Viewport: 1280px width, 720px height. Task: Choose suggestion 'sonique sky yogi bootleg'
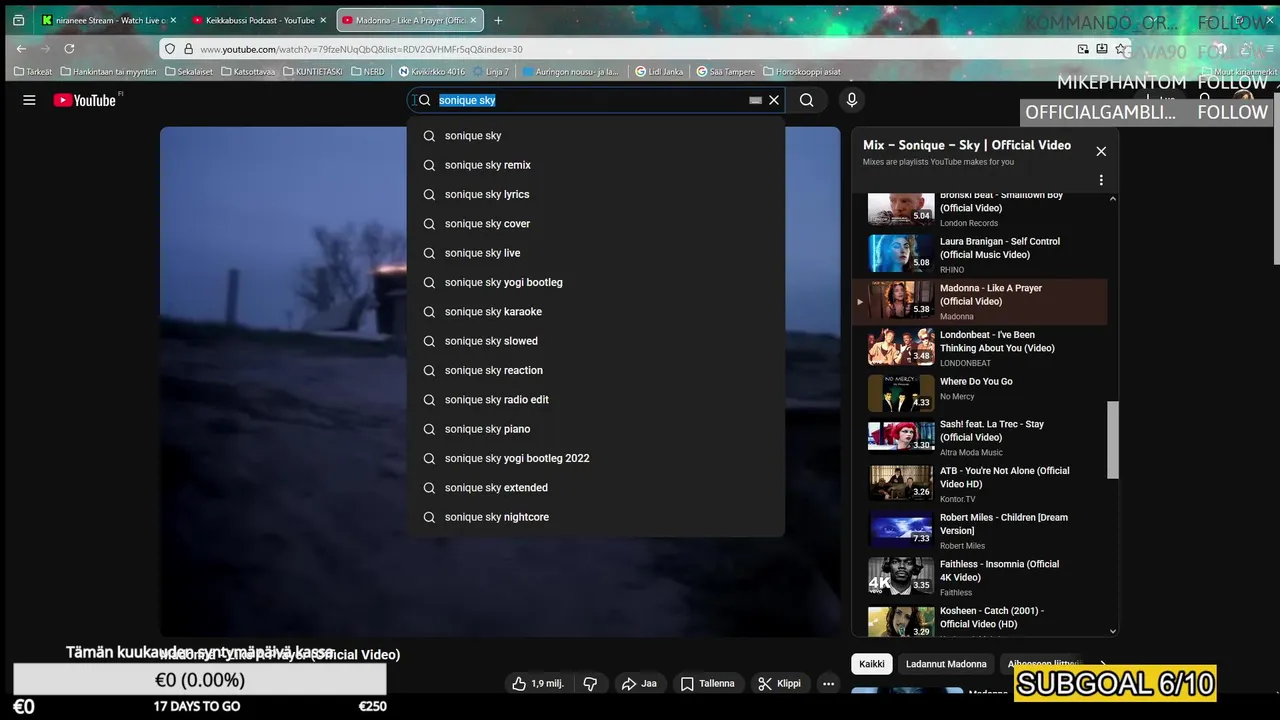596,282
